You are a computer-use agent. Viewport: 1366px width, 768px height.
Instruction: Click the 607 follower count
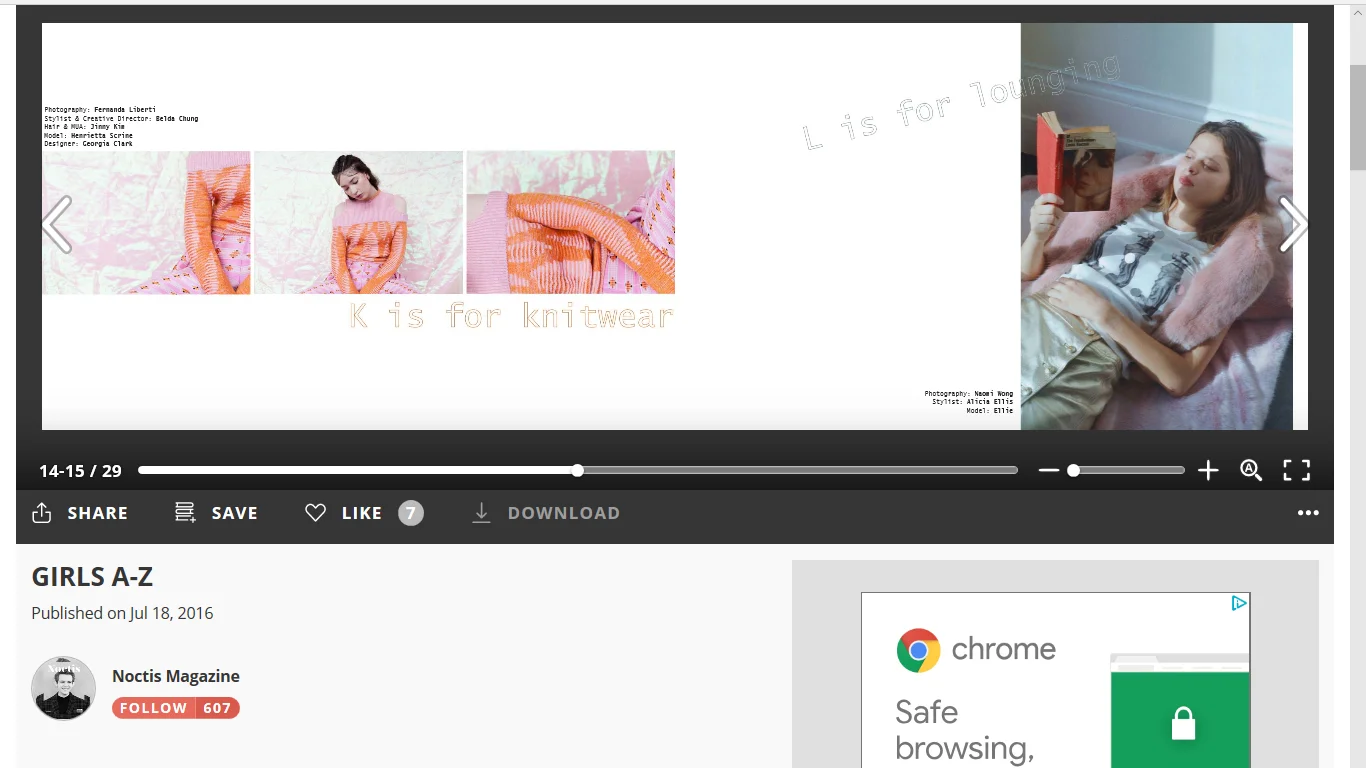click(217, 708)
